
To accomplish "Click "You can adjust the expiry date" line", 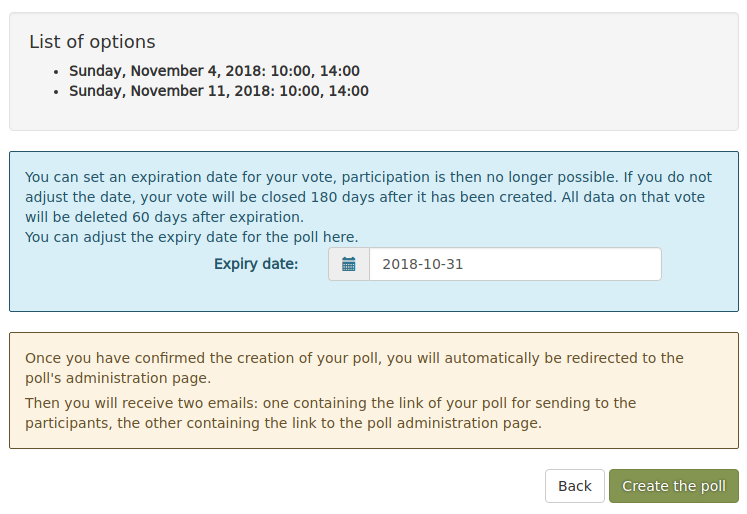I will tap(191, 237).
